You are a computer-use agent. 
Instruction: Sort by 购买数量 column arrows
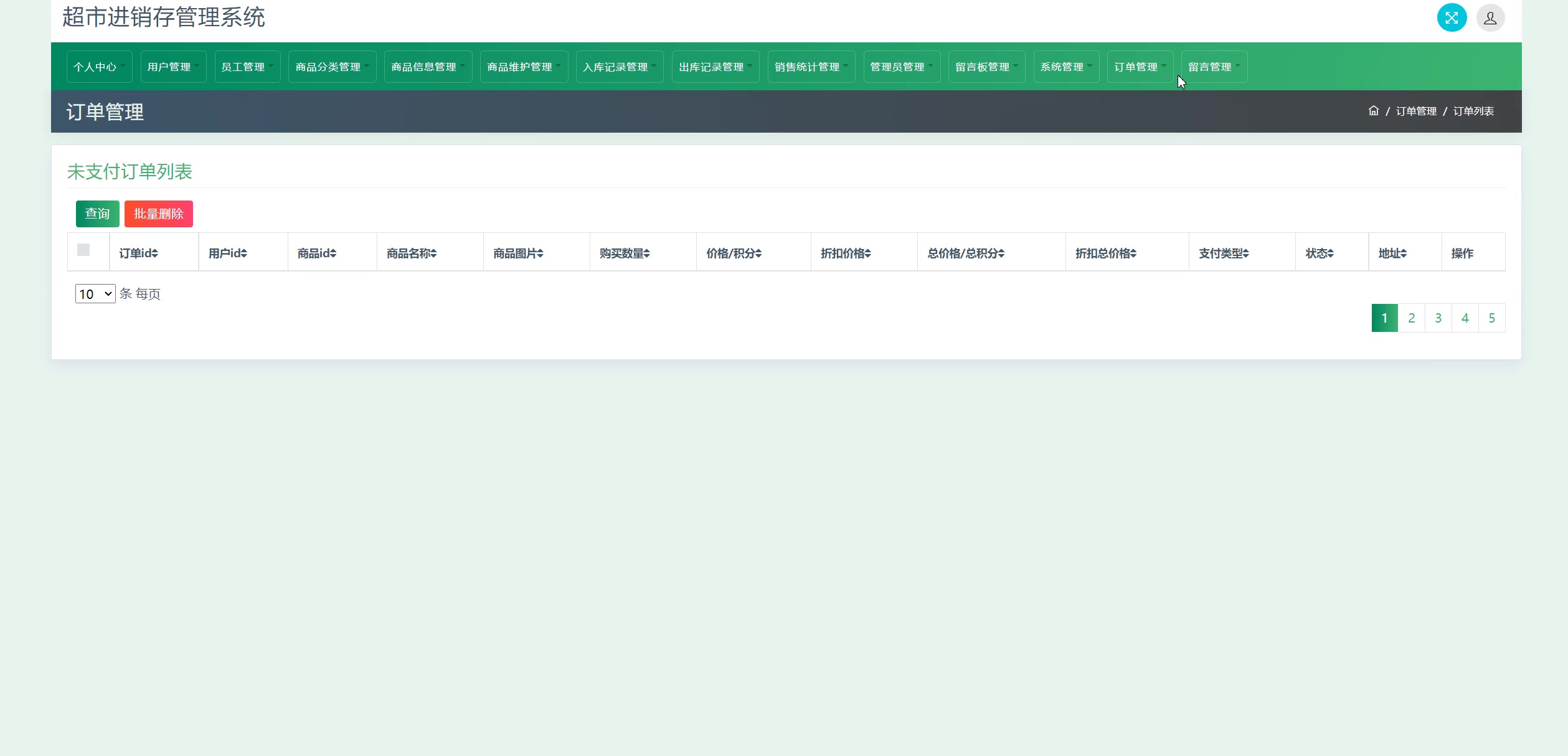[647, 253]
